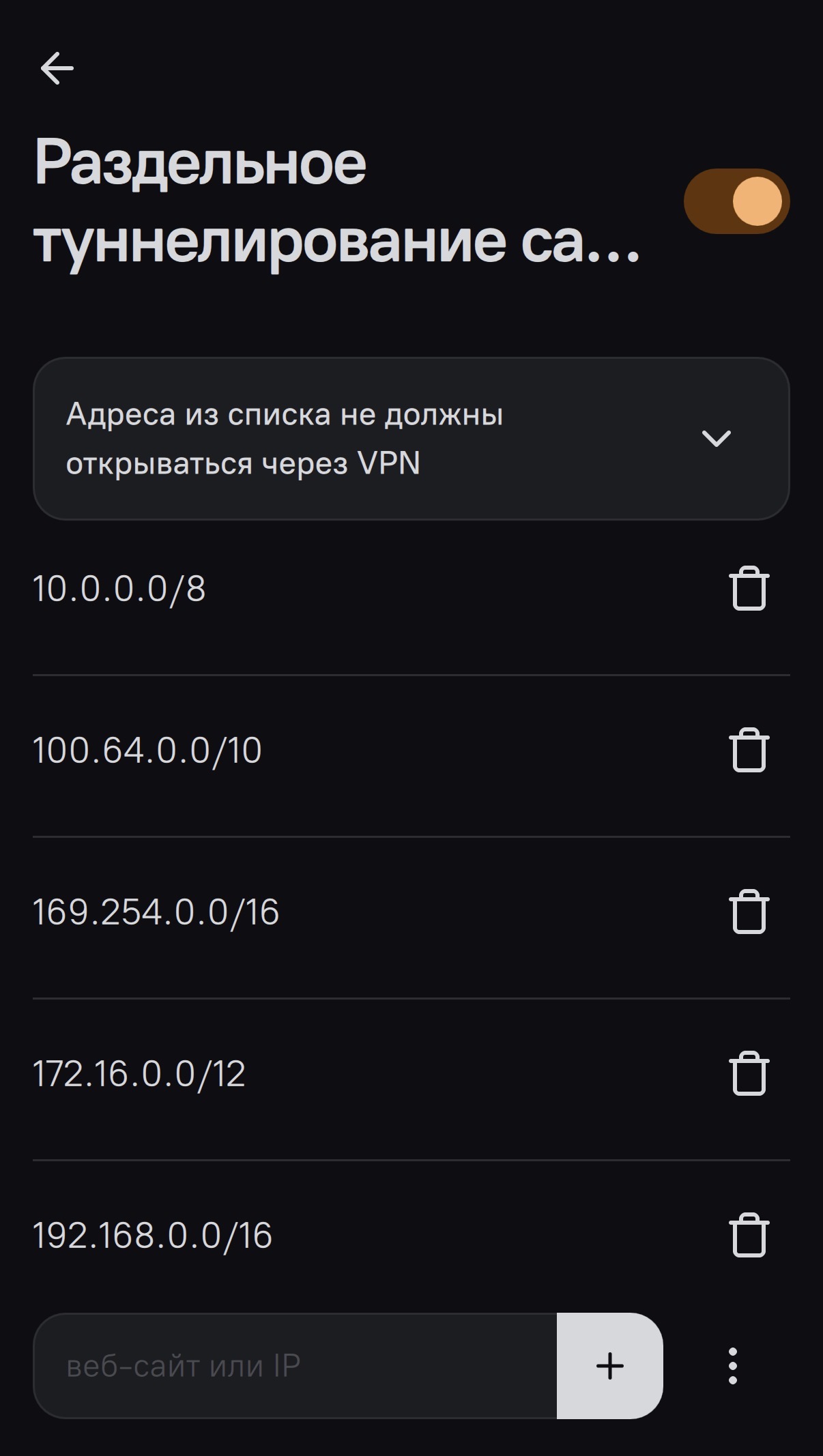Open the address list mode dropdown box

[411, 438]
